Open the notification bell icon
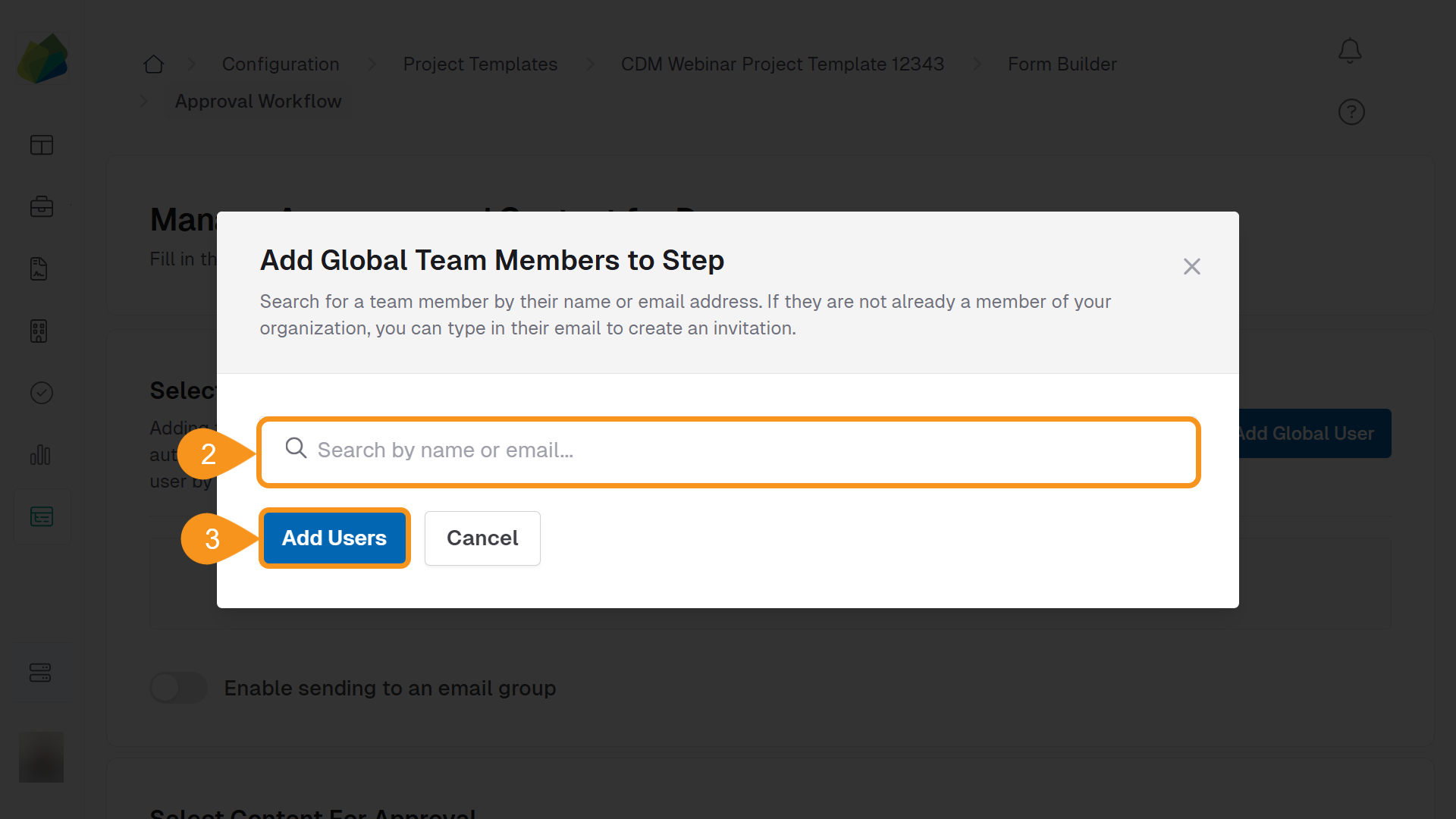 click(1350, 50)
